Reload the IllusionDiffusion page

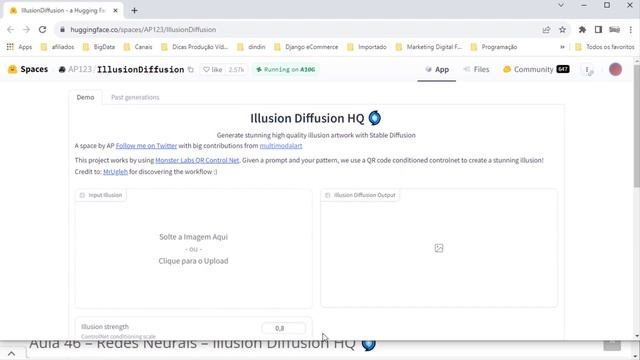(42, 29)
